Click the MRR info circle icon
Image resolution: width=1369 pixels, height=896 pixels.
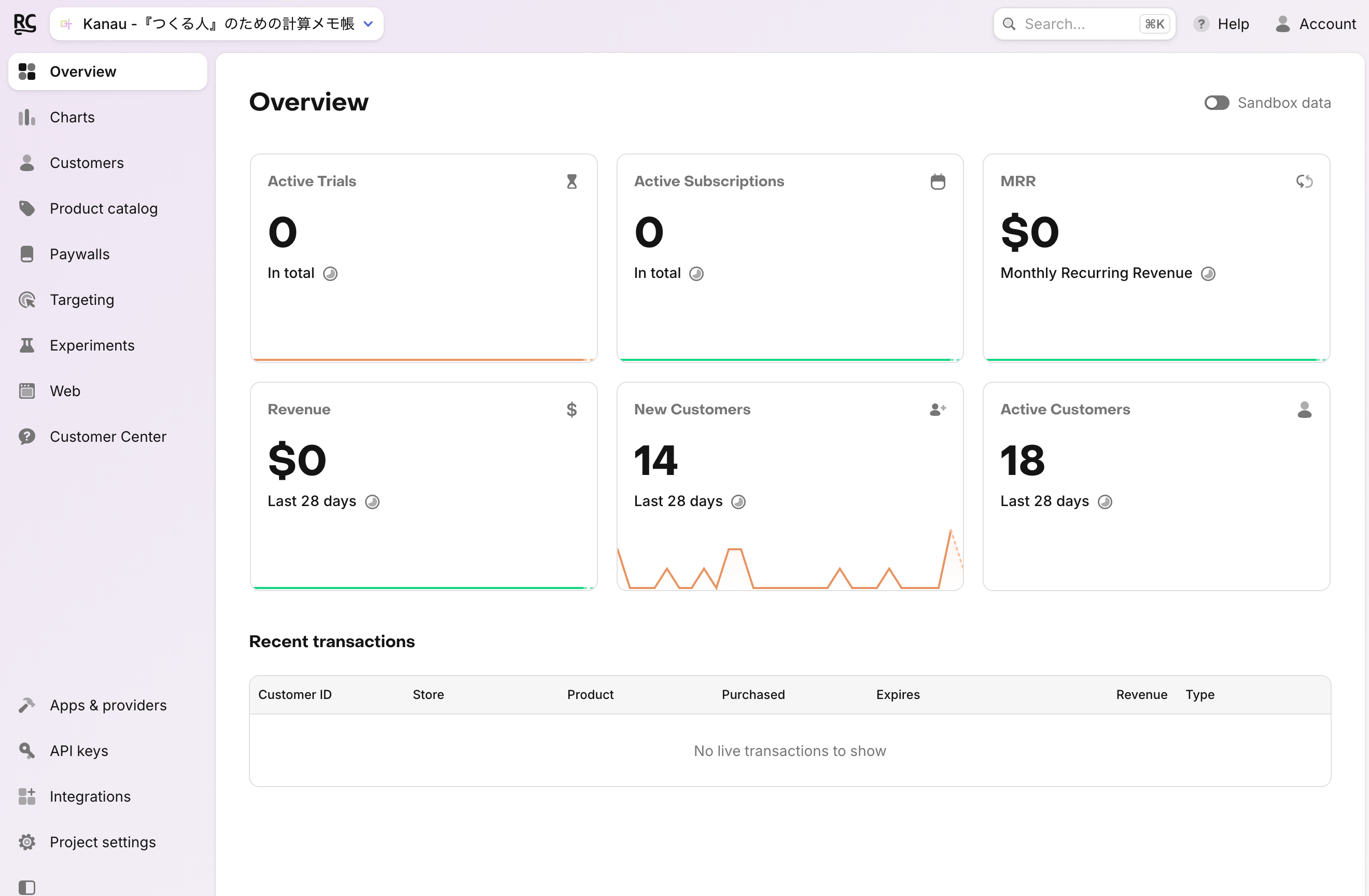click(1208, 274)
